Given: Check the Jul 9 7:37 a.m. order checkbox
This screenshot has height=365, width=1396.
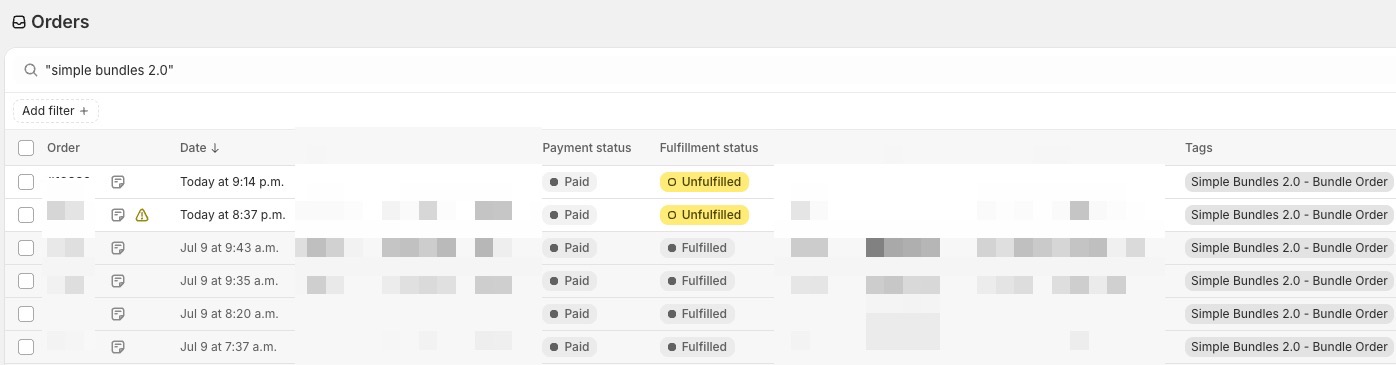Looking at the screenshot, I should click(x=26, y=347).
